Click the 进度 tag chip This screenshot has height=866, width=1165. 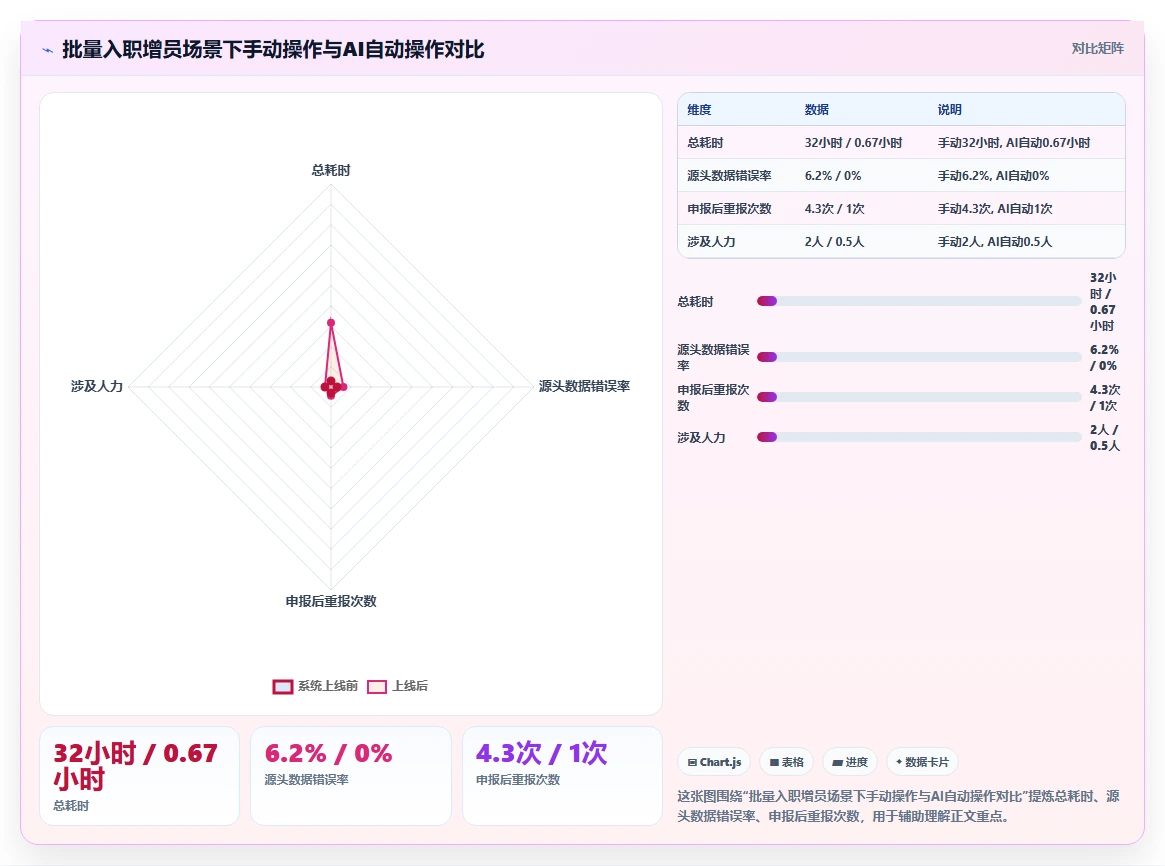click(850, 762)
